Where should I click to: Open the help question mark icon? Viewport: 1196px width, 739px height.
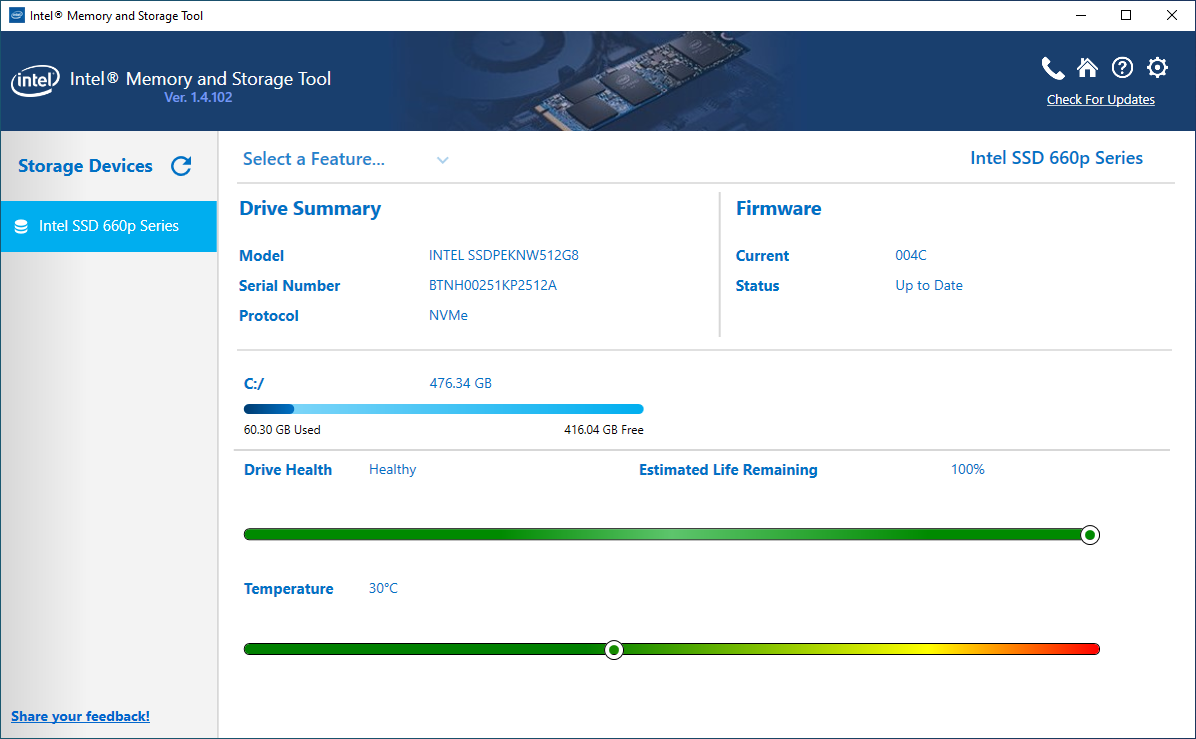1122,68
